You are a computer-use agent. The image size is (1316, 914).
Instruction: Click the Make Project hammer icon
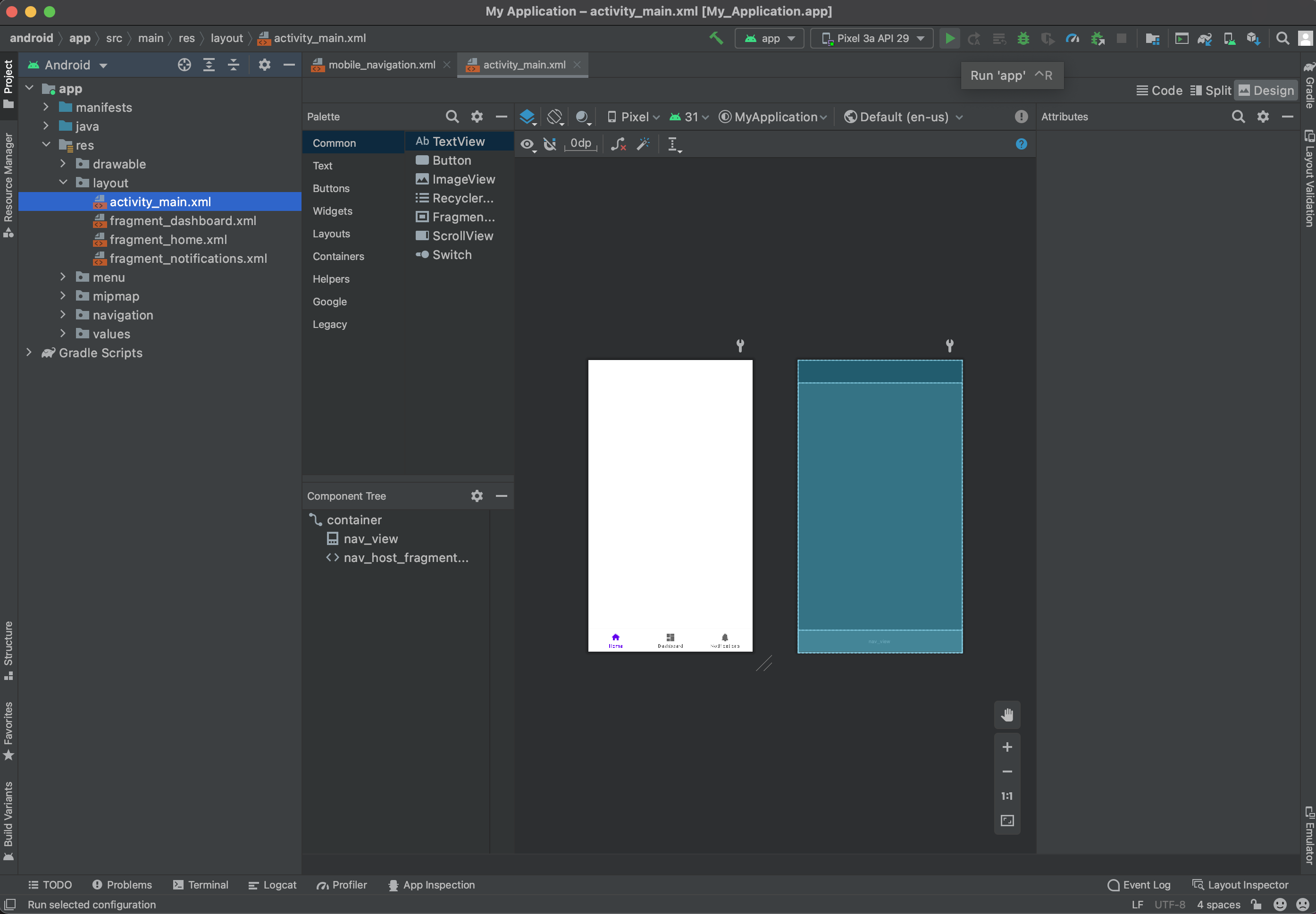pos(716,38)
